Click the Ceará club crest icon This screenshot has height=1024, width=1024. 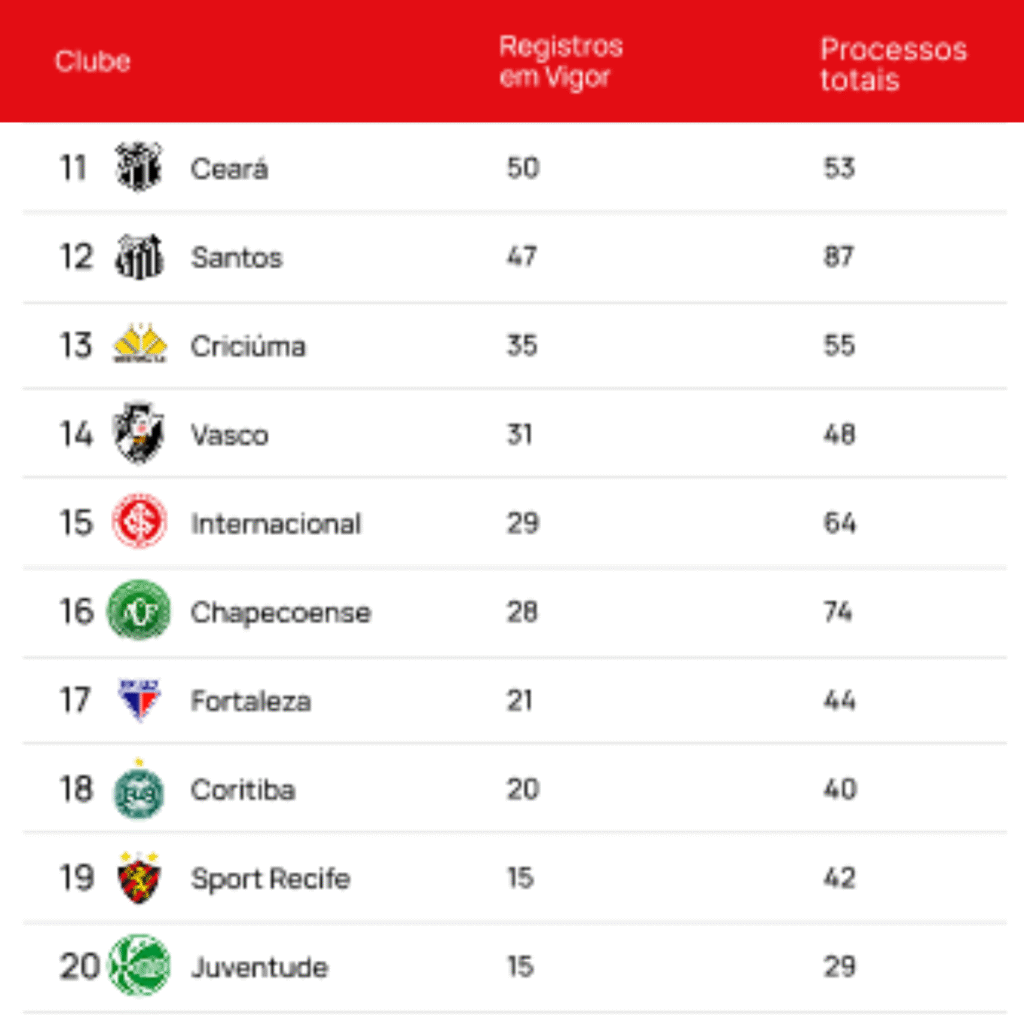click(138, 167)
